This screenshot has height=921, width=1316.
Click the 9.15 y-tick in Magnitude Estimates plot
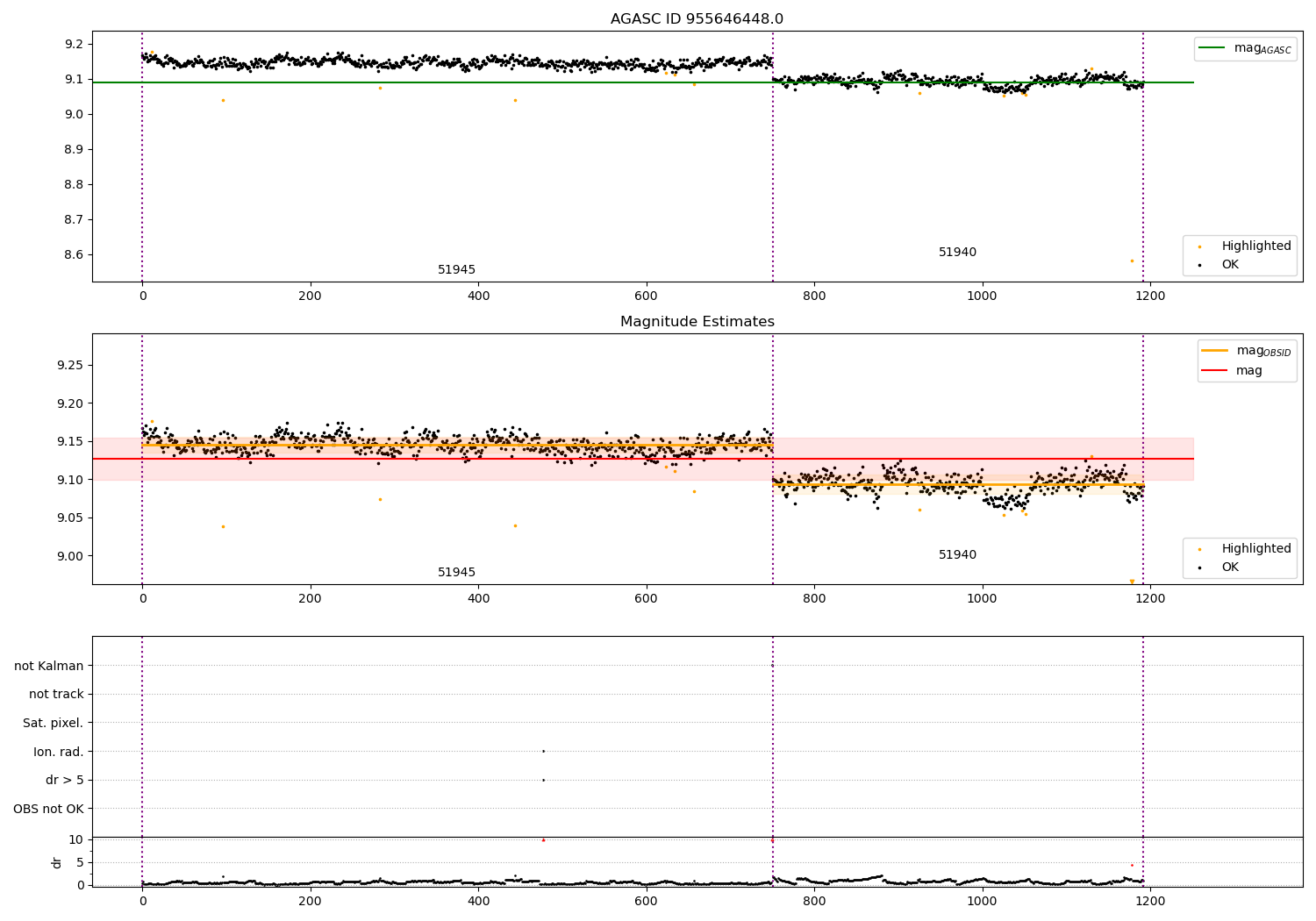(x=70, y=441)
